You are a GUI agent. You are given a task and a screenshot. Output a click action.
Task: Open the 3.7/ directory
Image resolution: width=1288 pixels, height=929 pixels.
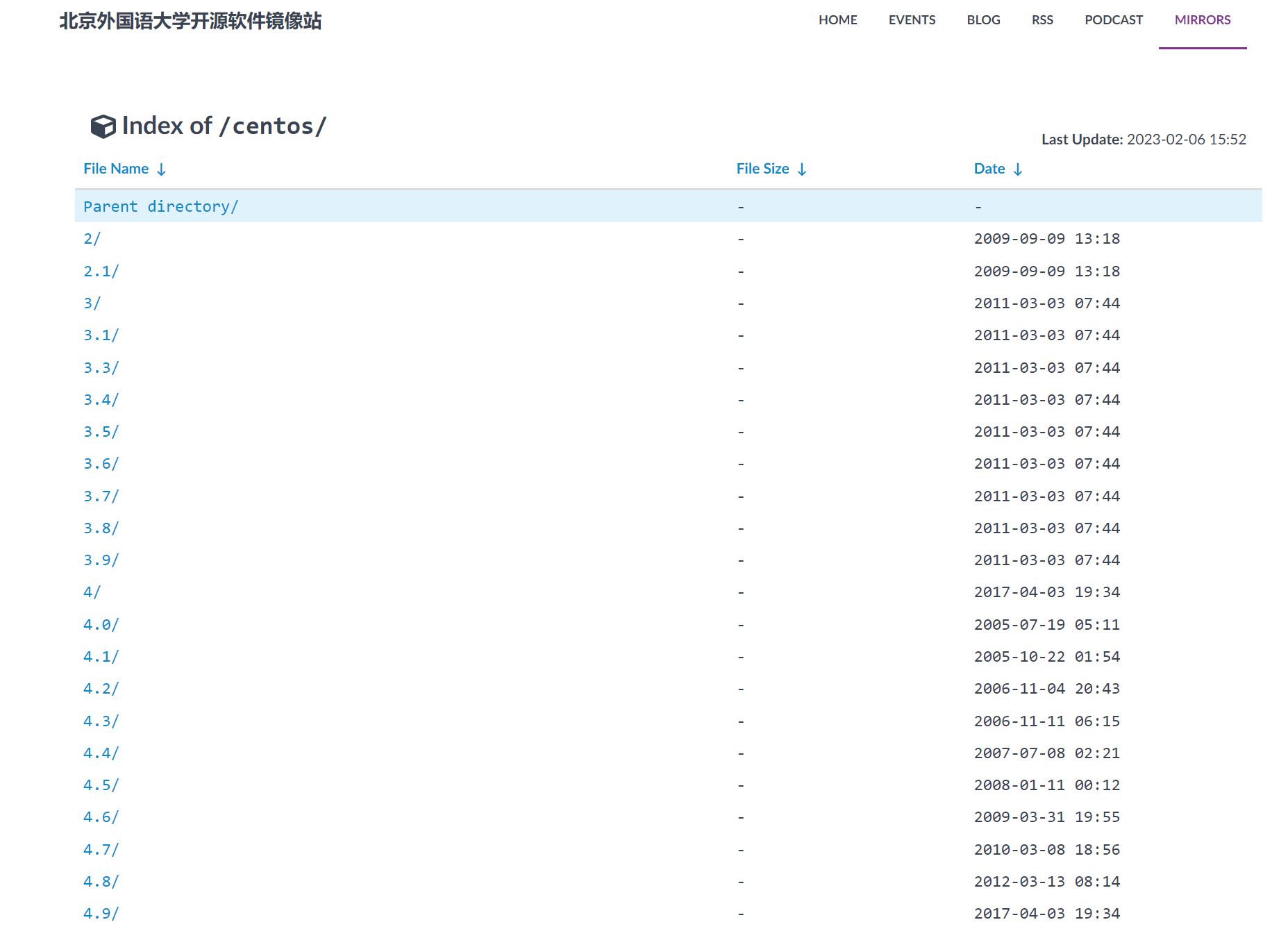pos(101,496)
